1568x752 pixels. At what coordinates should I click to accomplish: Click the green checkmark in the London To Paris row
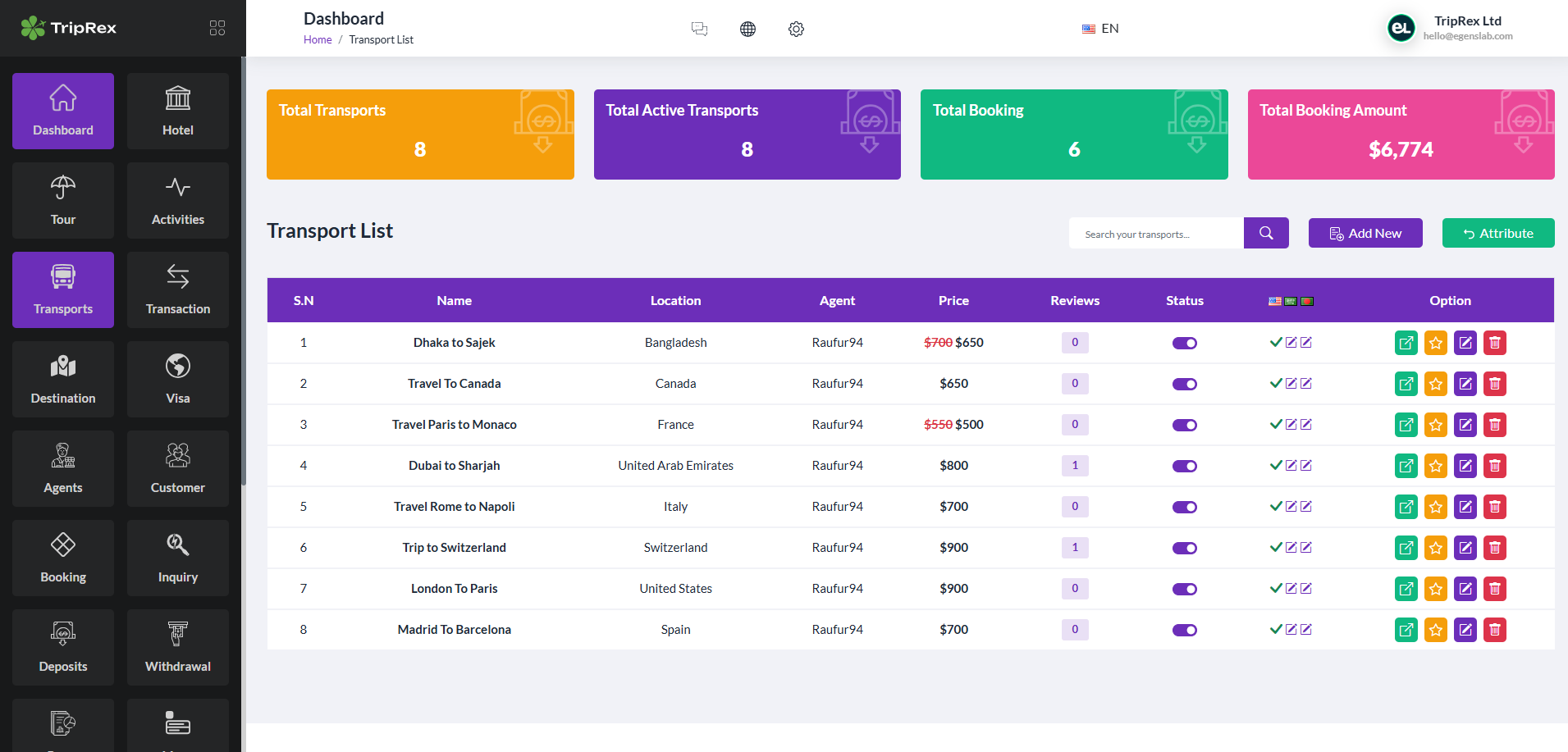point(1276,588)
